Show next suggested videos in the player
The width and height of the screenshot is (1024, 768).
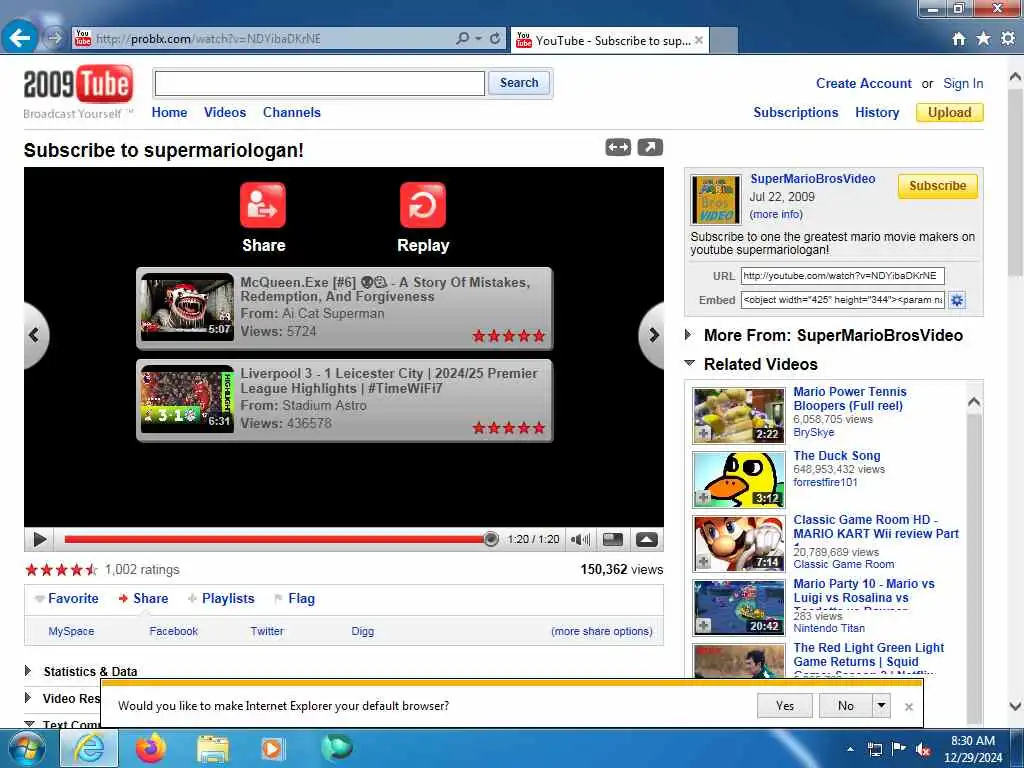[x=652, y=335]
